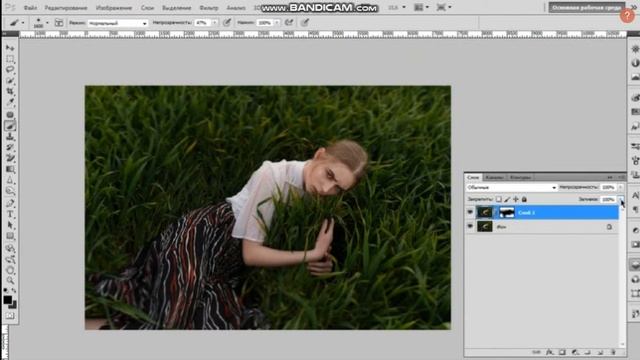
Task: Select the Quick Selection tool
Action: pos(10,80)
